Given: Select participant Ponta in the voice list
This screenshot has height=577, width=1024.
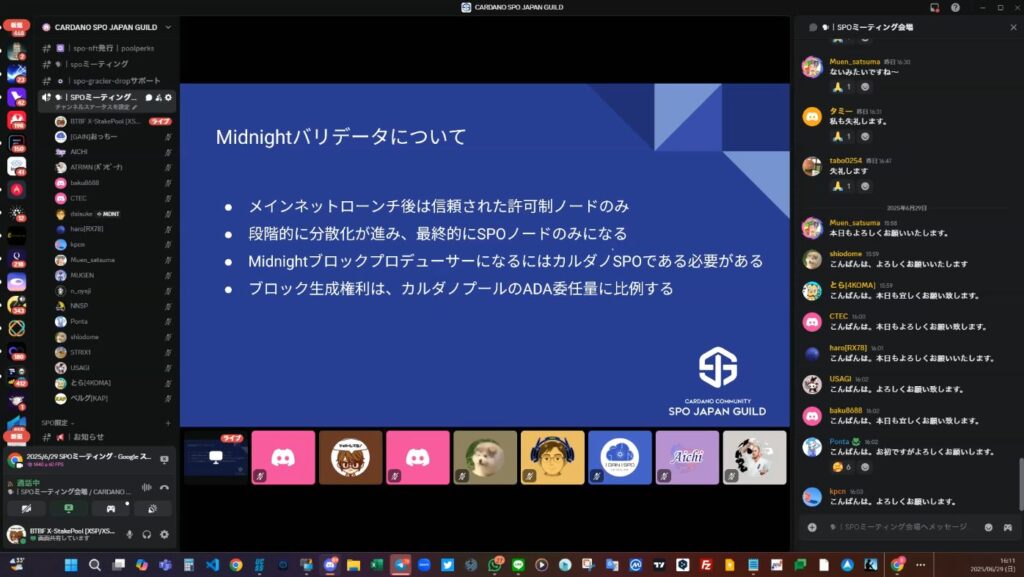Looking at the screenshot, I should pos(113,321).
